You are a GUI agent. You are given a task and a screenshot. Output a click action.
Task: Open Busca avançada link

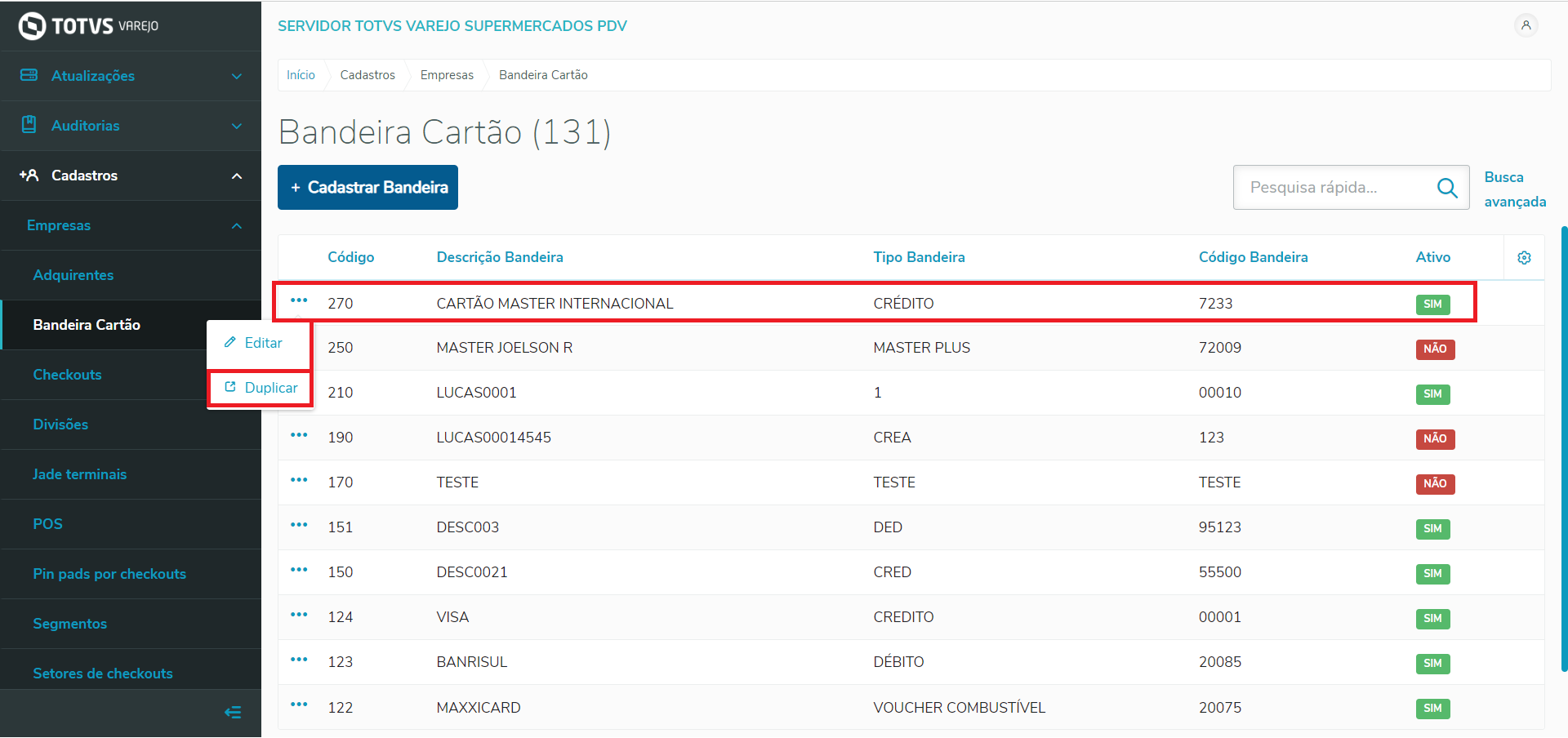tap(1514, 189)
